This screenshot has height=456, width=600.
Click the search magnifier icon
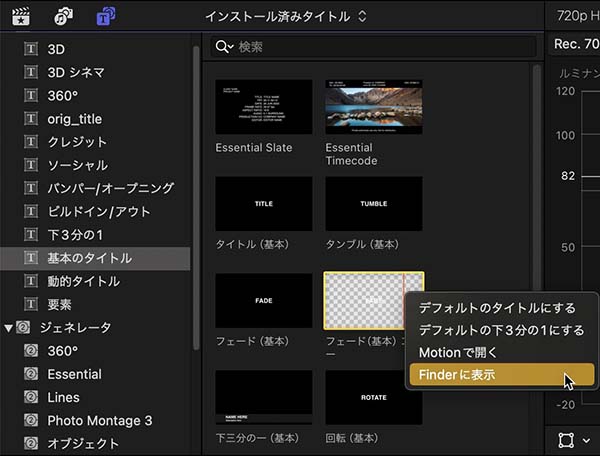click(x=224, y=47)
